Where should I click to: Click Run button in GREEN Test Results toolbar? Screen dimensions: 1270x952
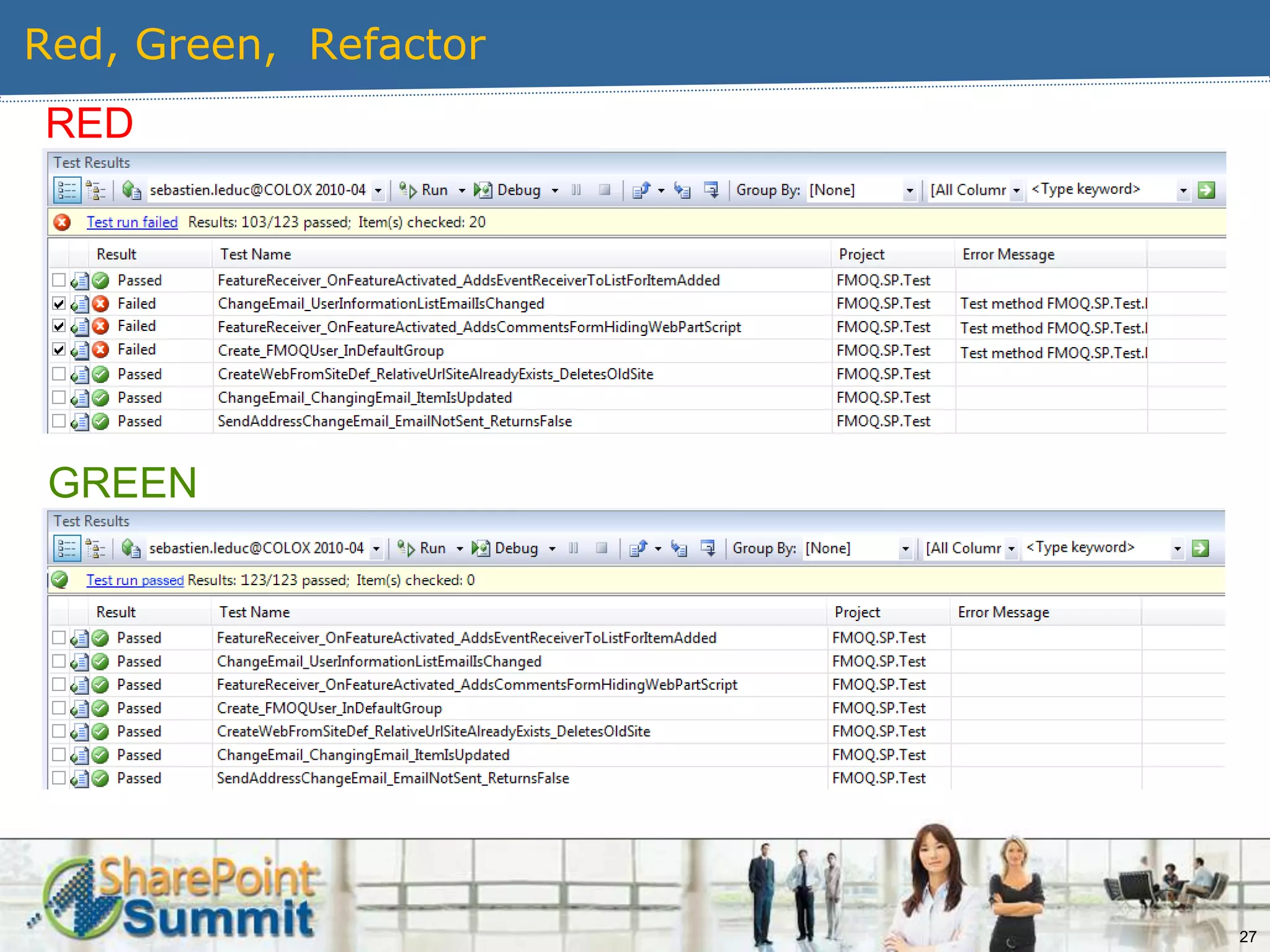422,549
